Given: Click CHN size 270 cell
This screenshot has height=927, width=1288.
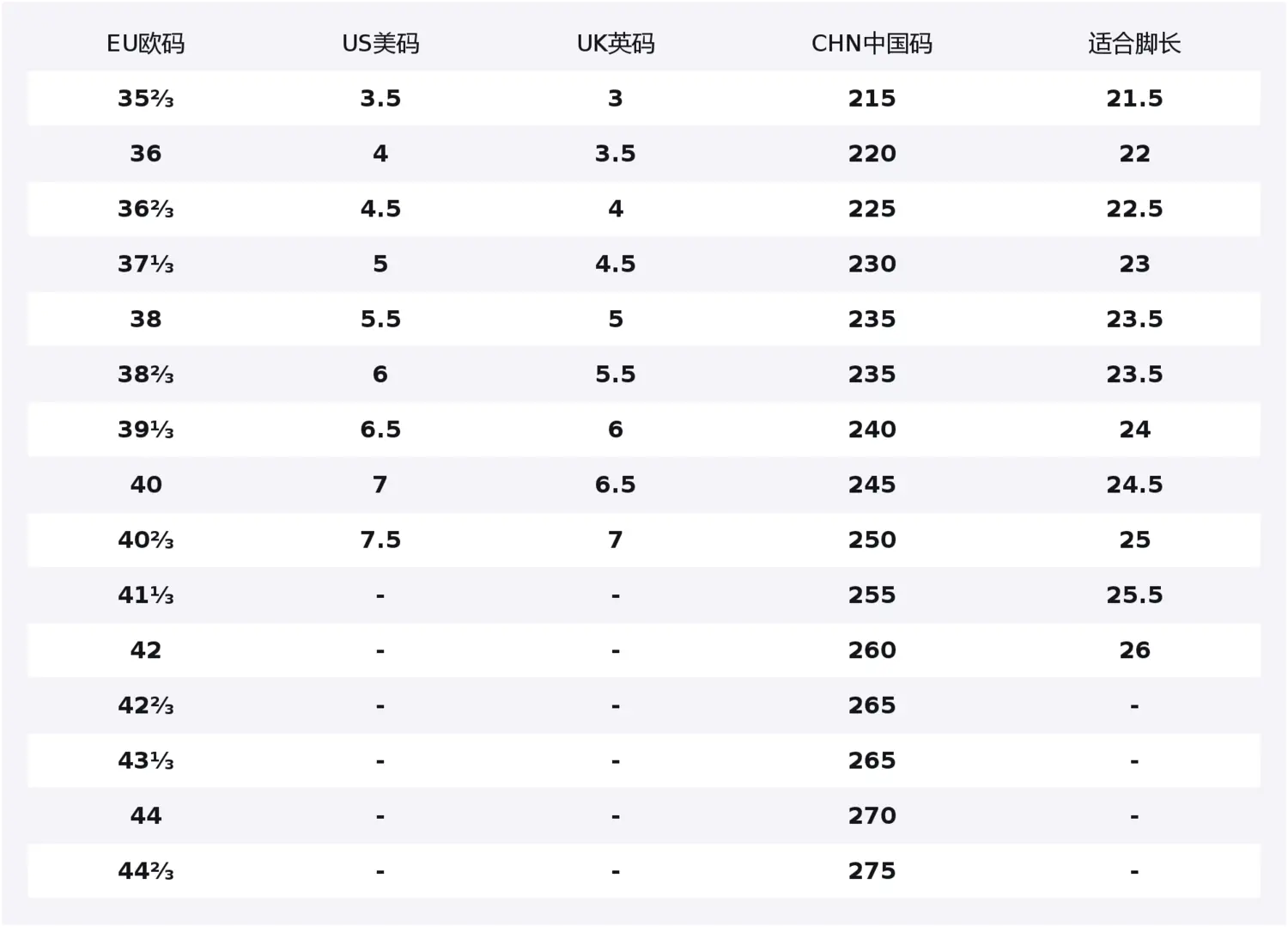Looking at the screenshot, I should [872, 816].
